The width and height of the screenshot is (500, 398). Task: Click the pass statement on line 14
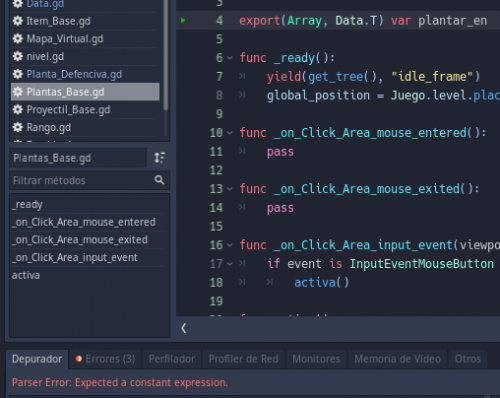coord(280,208)
